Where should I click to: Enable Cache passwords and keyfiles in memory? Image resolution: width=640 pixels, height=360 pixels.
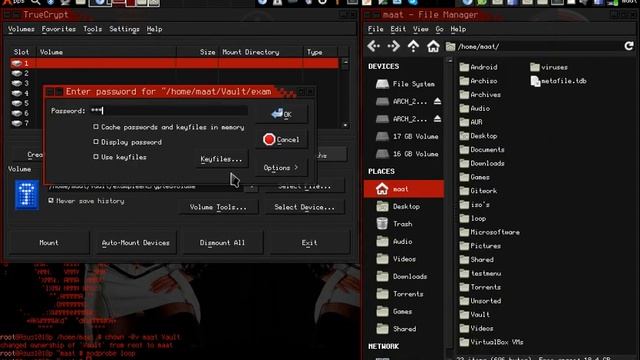(96, 127)
